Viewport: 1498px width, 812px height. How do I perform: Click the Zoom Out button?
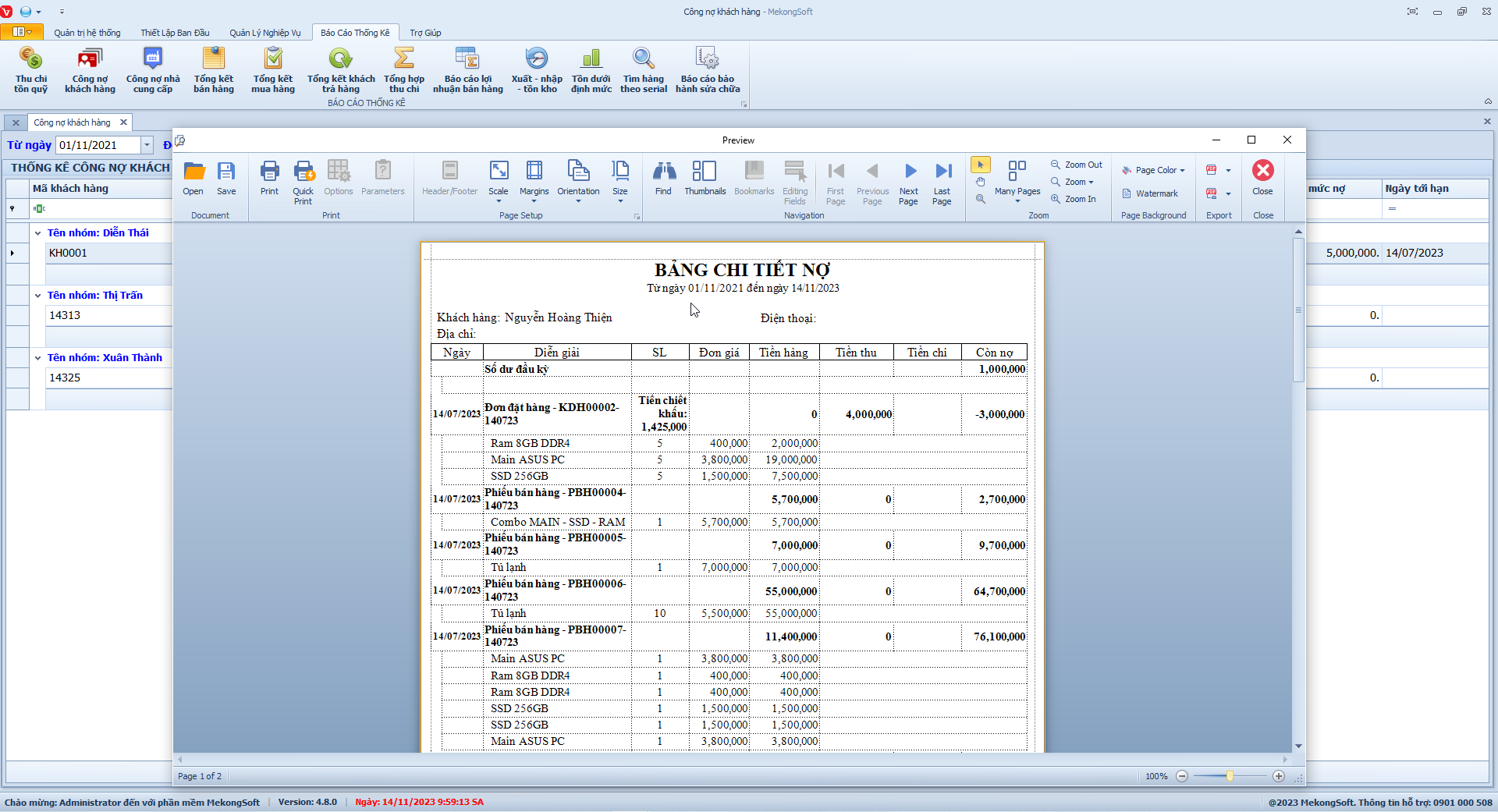(x=1077, y=165)
